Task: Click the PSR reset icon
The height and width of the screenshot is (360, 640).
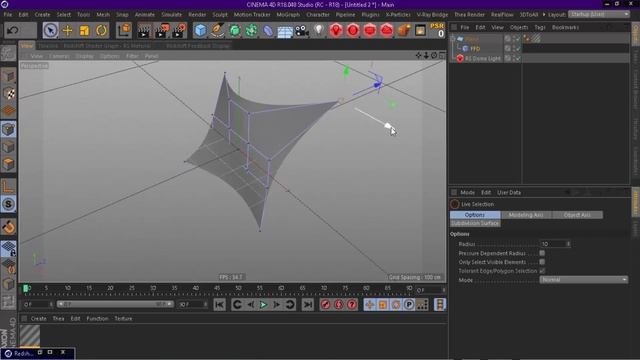Action: [437, 30]
